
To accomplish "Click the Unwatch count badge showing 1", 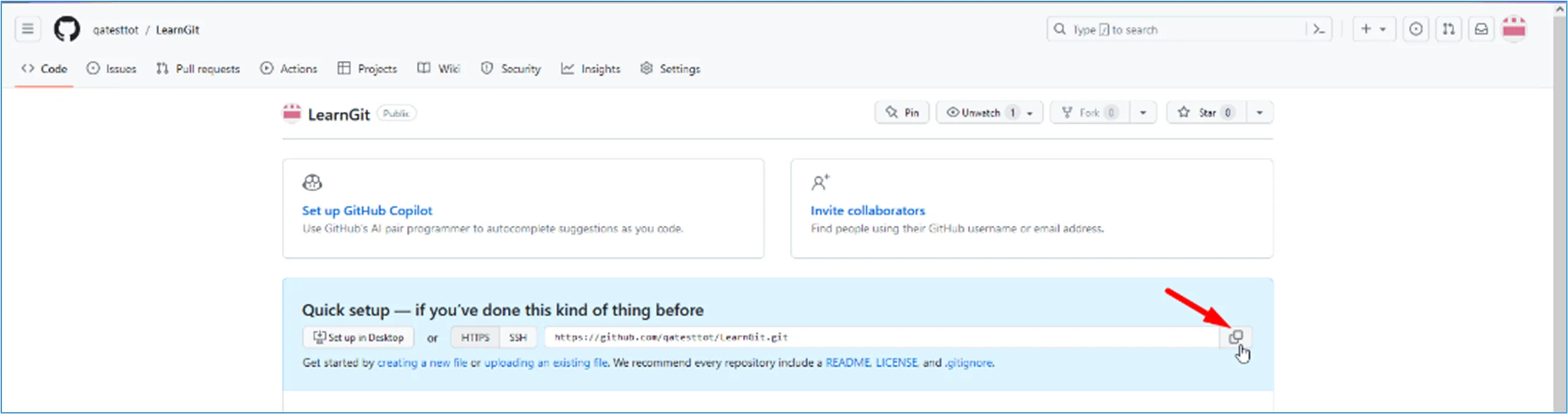I will 1012,112.
